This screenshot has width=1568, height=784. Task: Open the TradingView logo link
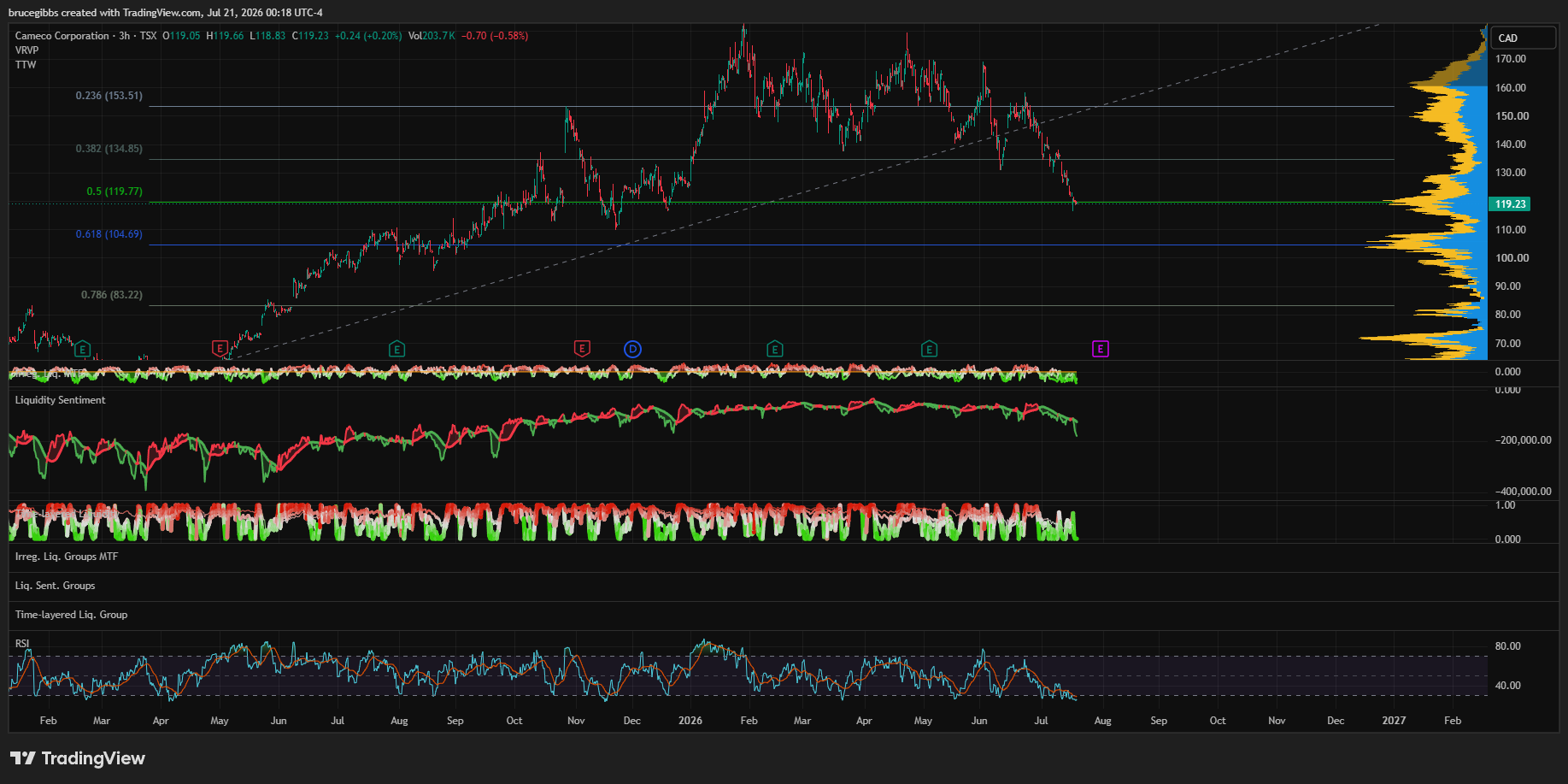78,758
